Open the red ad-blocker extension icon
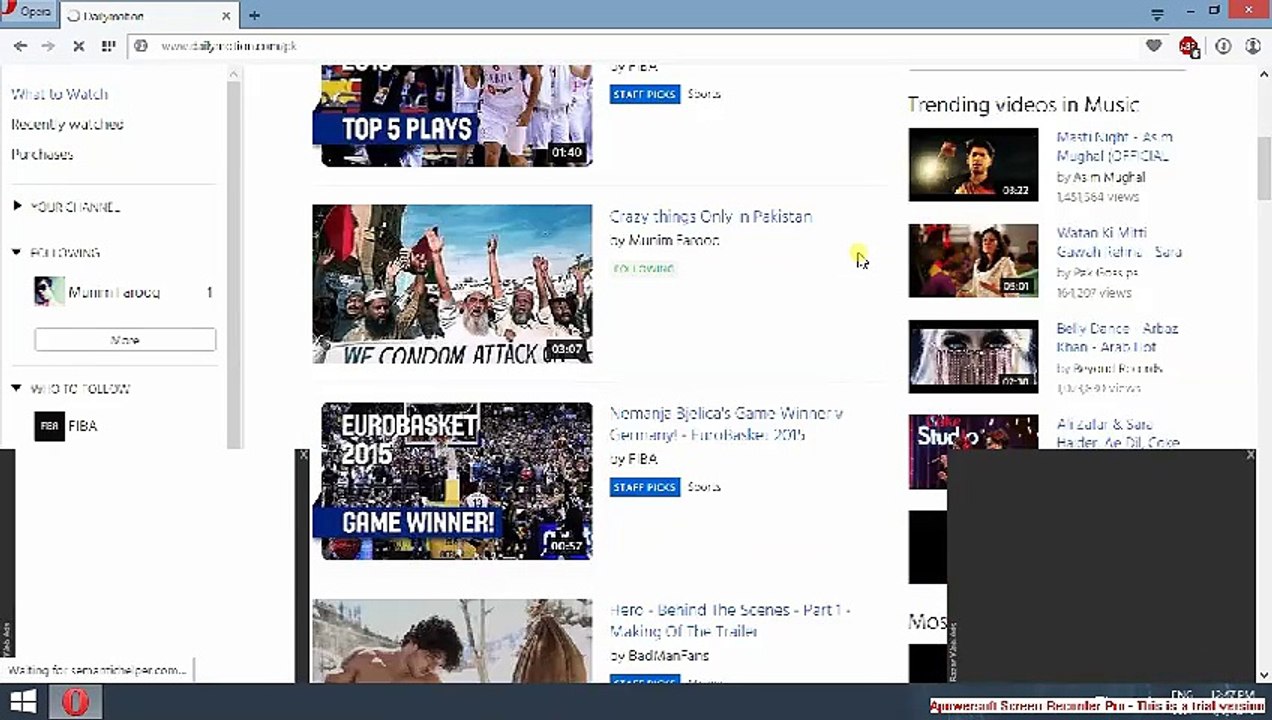 pyautogui.click(x=1189, y=46)
